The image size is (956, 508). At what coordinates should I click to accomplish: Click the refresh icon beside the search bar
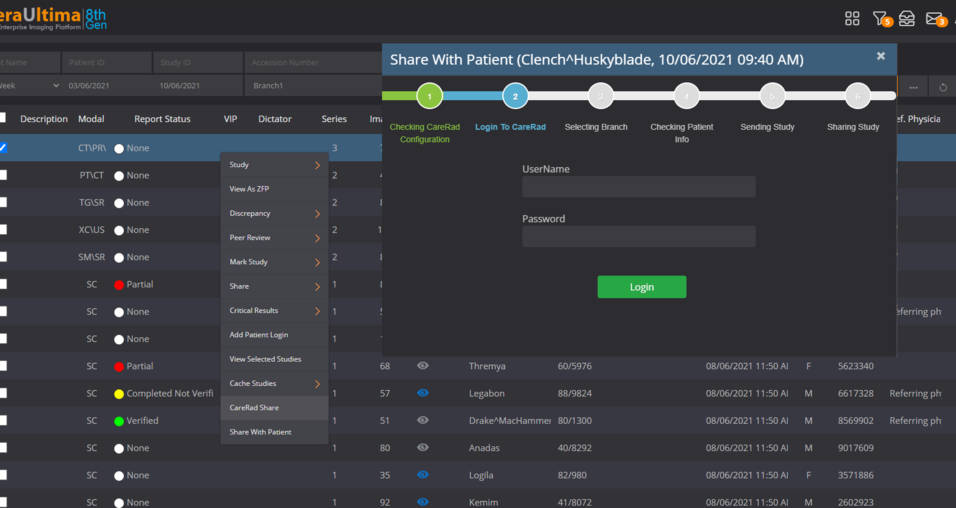[942, 87]
